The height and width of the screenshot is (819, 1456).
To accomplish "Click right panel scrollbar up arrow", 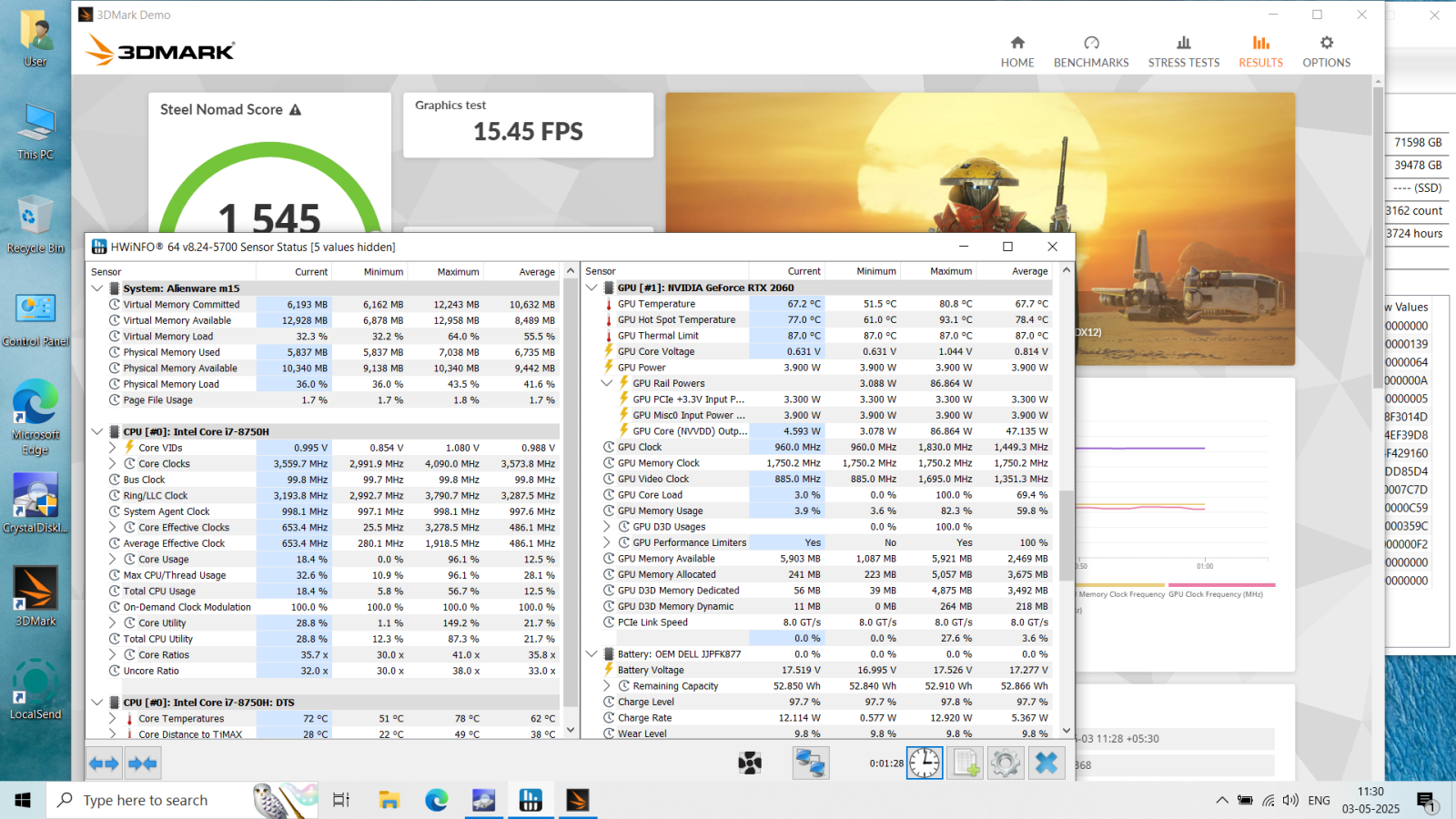I will [x=1067, y=270].
